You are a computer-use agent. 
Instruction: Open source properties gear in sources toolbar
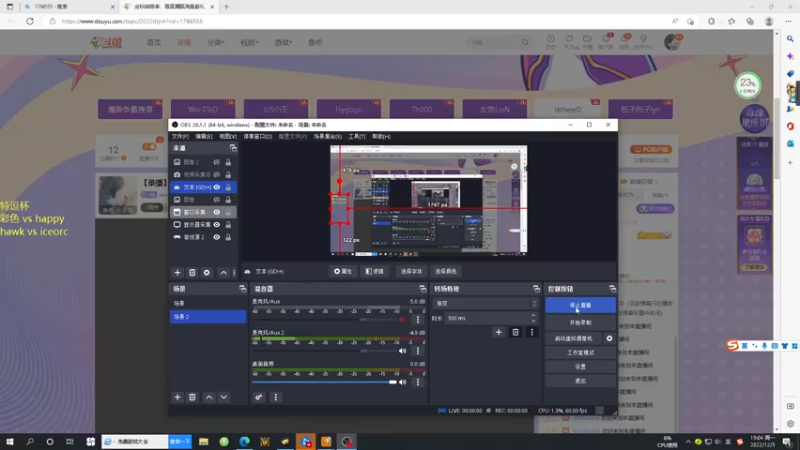tap(207, 272)
